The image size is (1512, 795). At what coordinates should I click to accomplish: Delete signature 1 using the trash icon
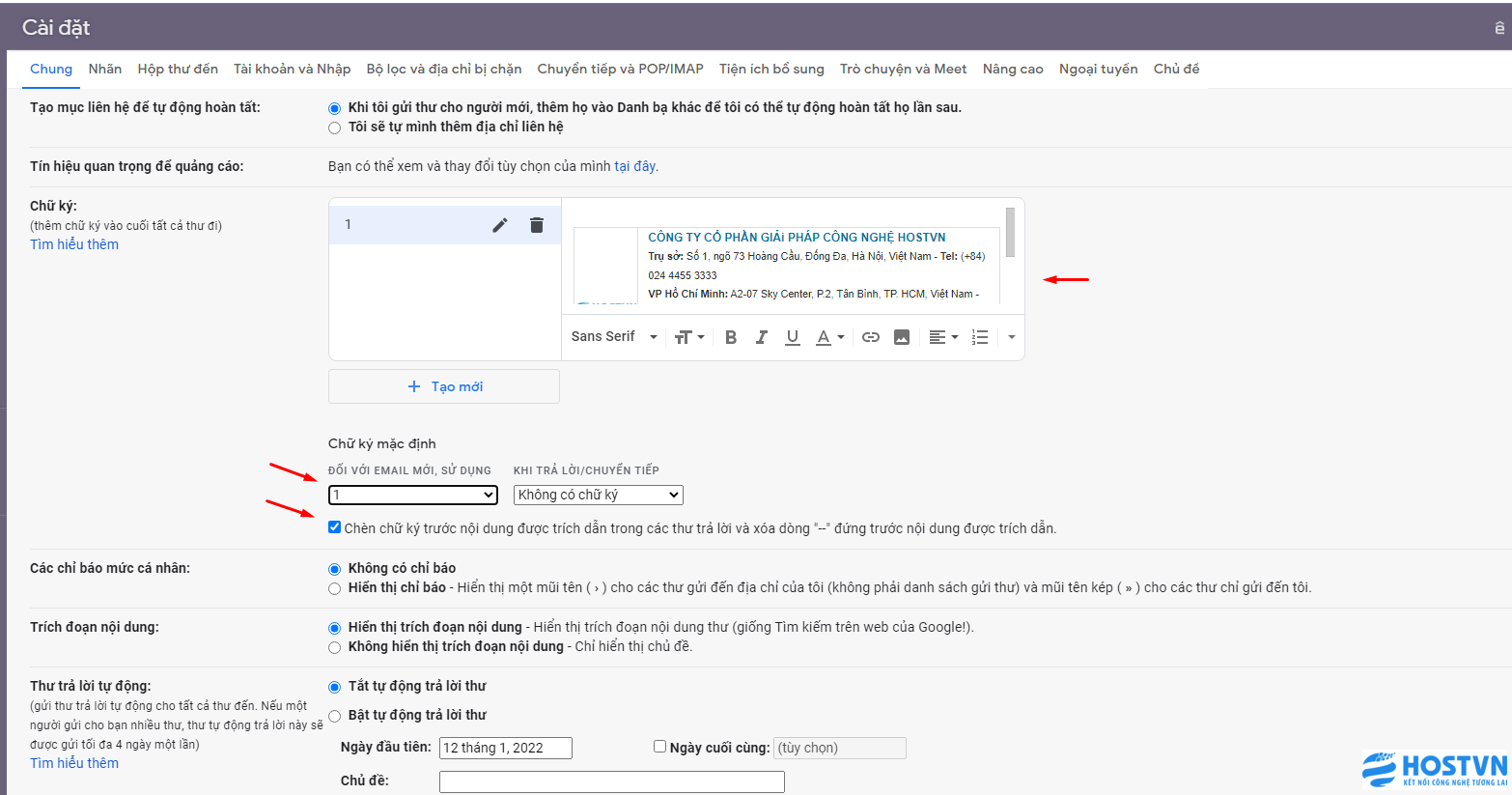[537, 225]
